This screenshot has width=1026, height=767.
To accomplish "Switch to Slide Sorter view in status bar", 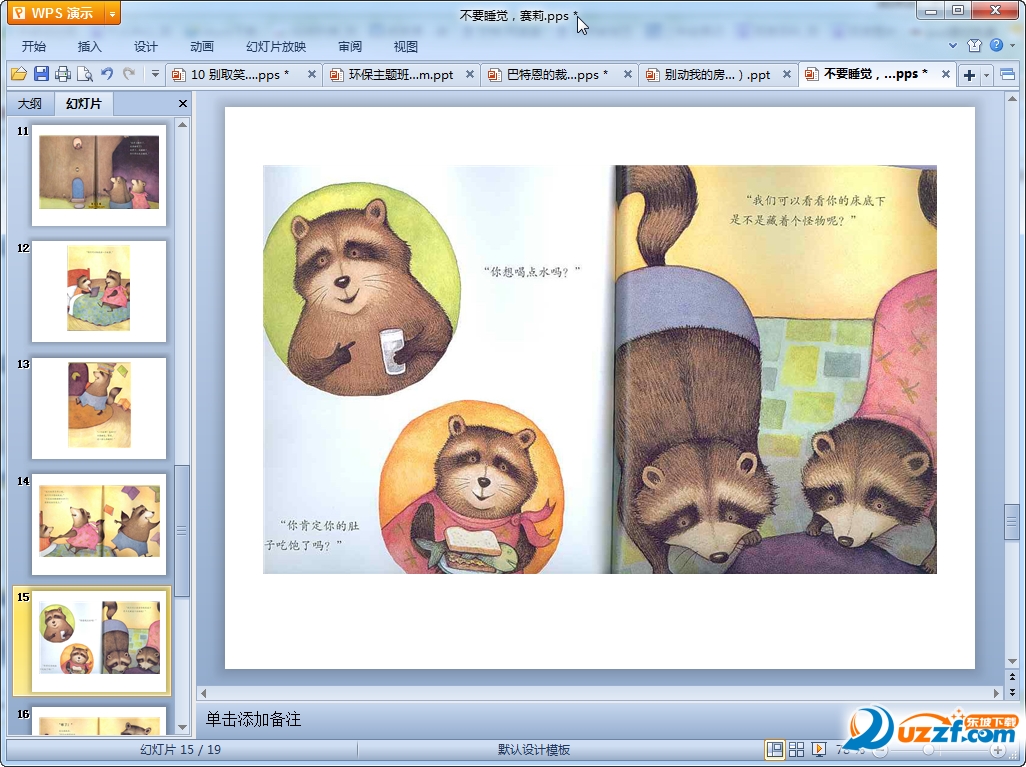I will tap(796, 750).
